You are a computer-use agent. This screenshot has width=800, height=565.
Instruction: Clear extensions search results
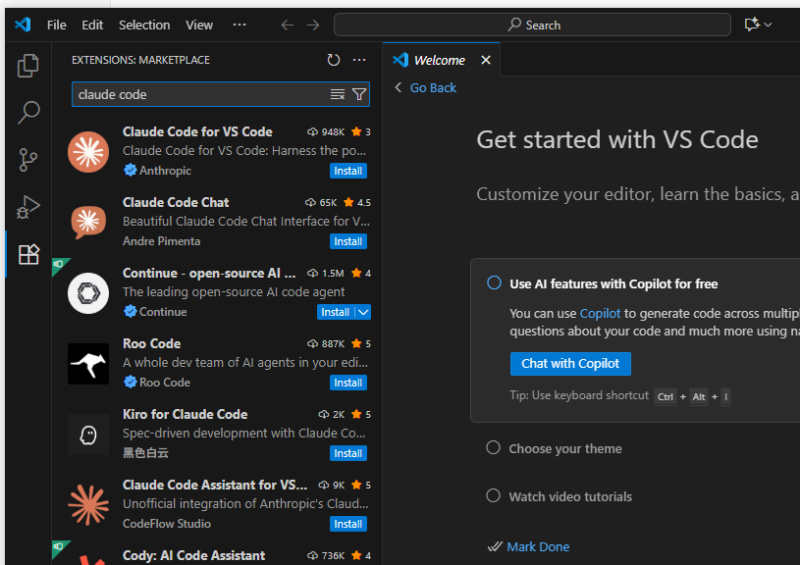[x=337, y=94]
